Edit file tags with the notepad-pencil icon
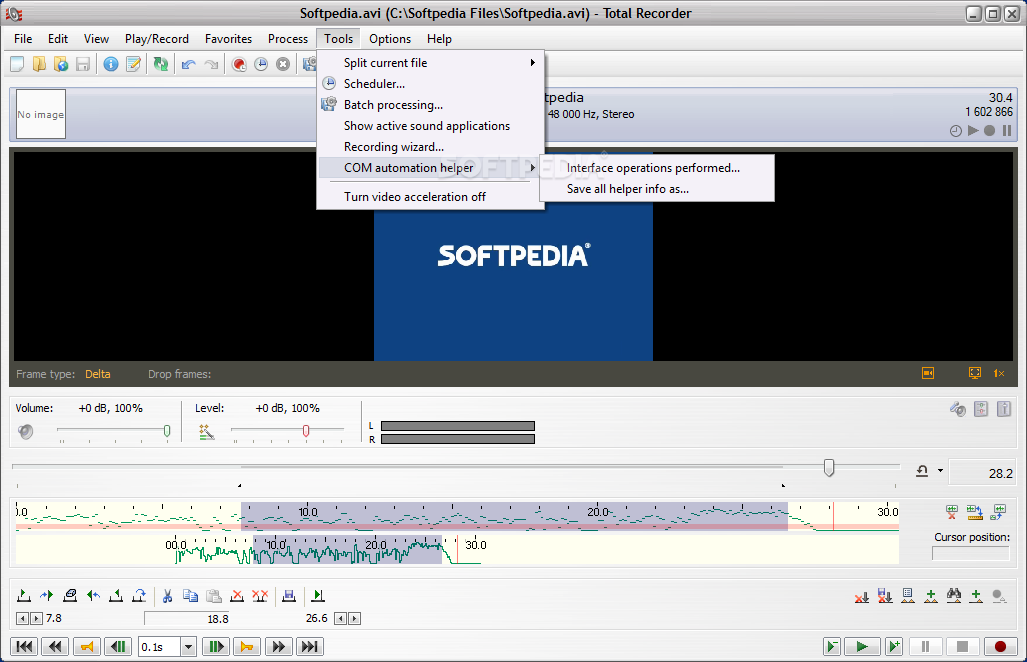 pos(133,64)
